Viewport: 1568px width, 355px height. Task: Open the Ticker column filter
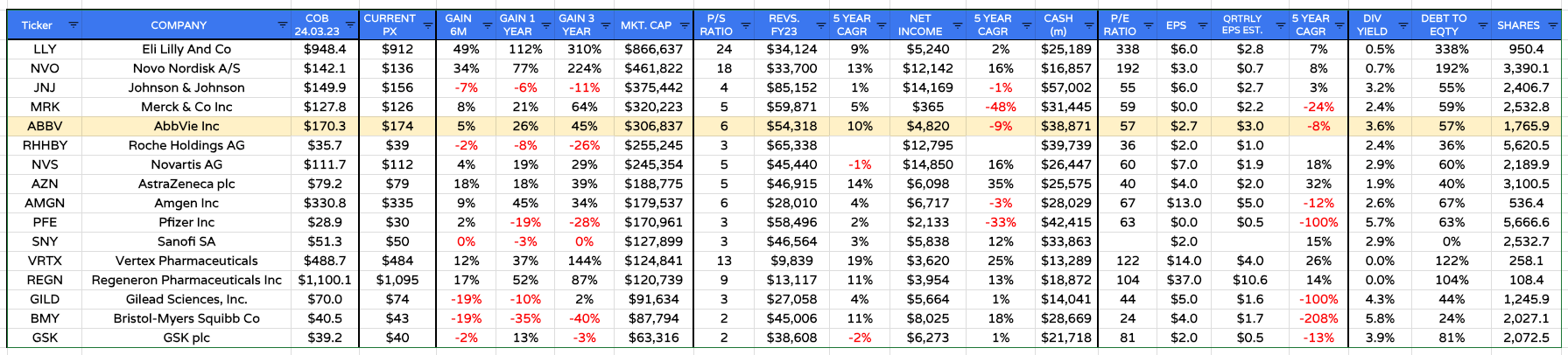[74, 25]
